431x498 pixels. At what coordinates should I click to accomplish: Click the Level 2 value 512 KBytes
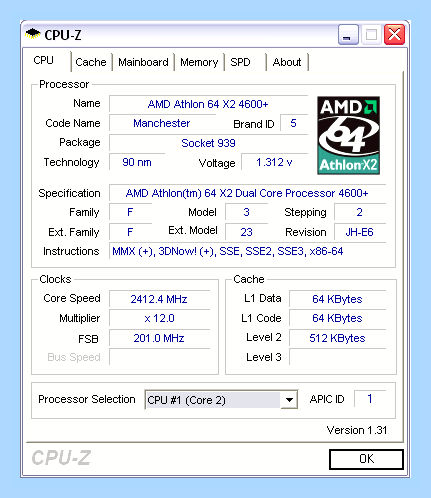tap(337, 338)
